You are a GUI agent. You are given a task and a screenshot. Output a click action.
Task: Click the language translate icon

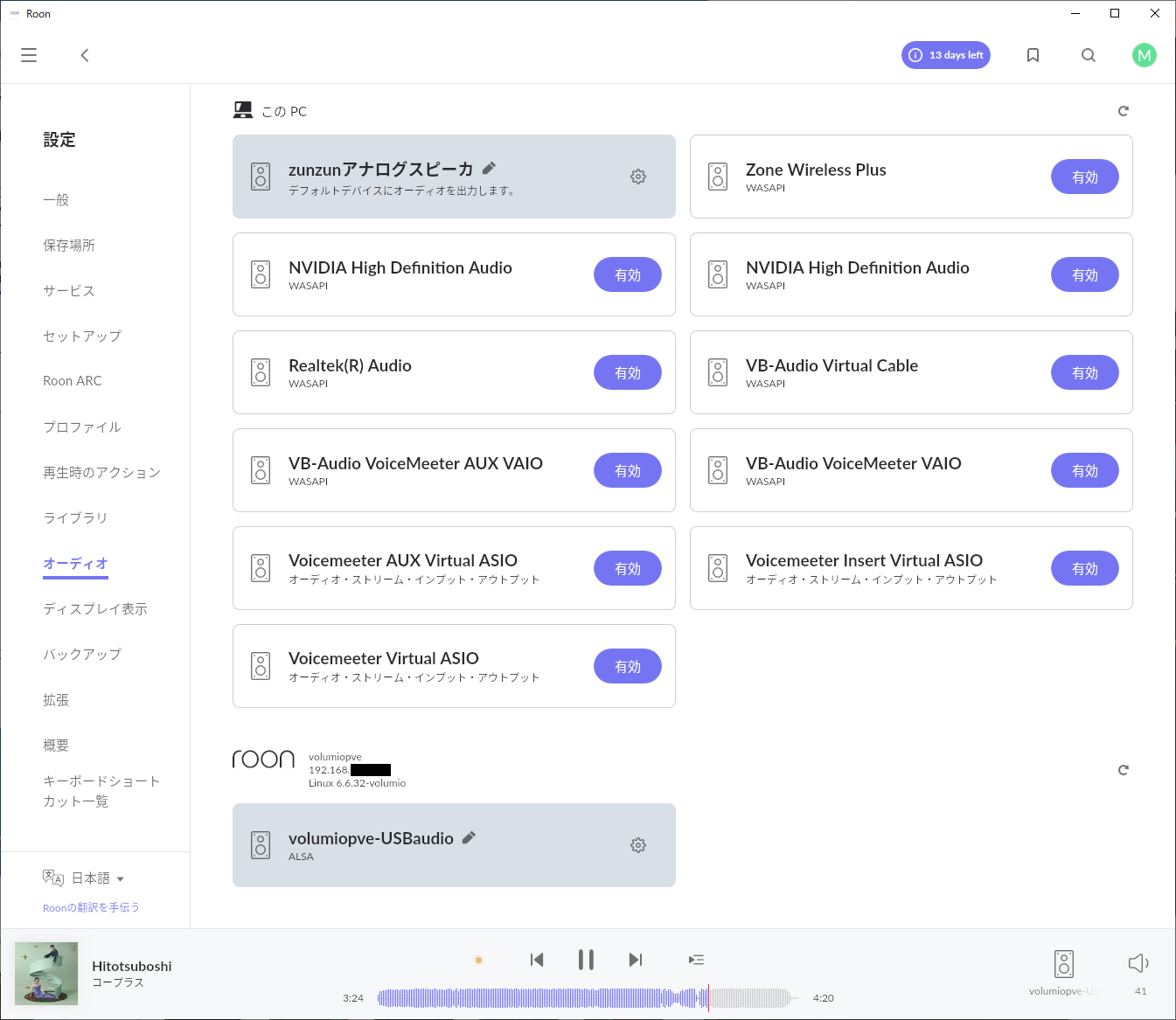(x=53, y=878)
